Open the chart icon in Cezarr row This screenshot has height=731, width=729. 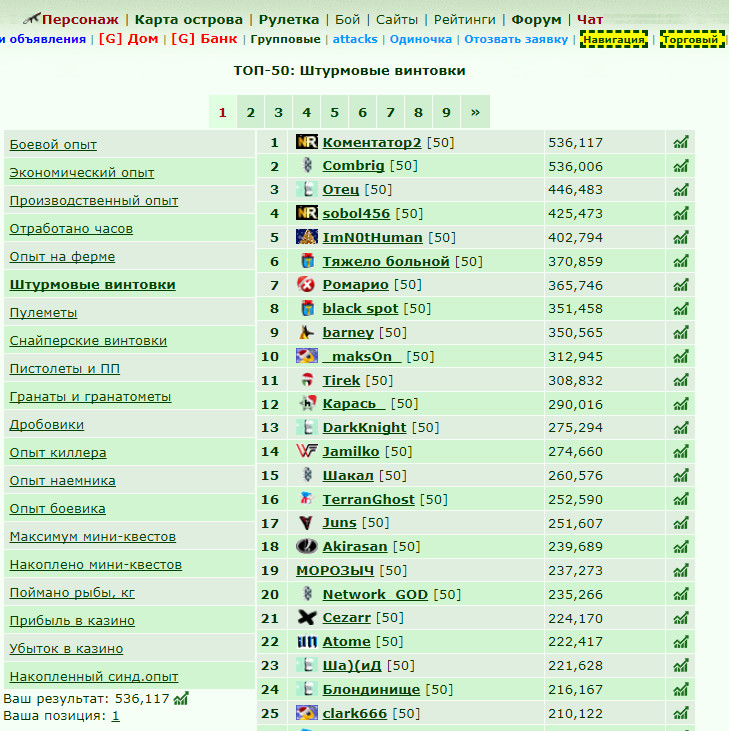pos(681,618)
